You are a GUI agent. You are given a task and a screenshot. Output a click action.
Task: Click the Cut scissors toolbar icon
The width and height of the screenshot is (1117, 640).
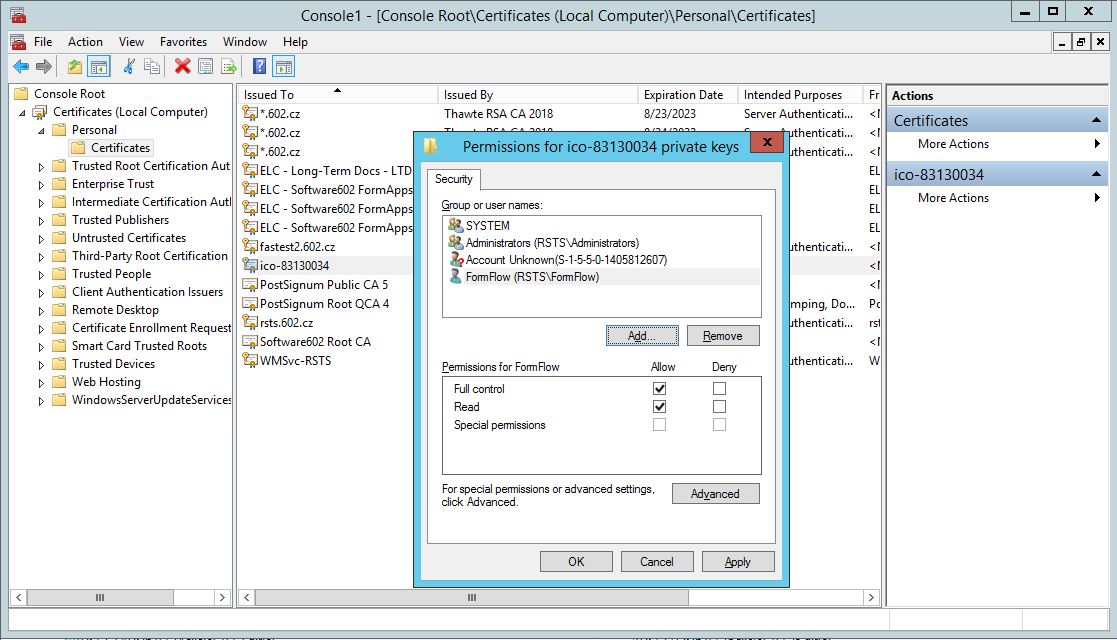click(x=128, y=67)
